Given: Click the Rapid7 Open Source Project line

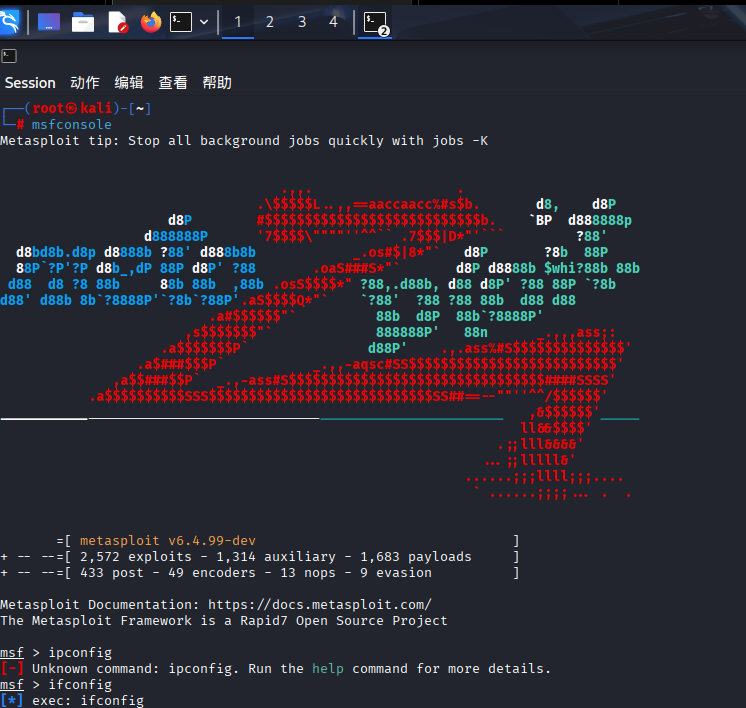Looking at the screenshot, I should coord(224,621).
